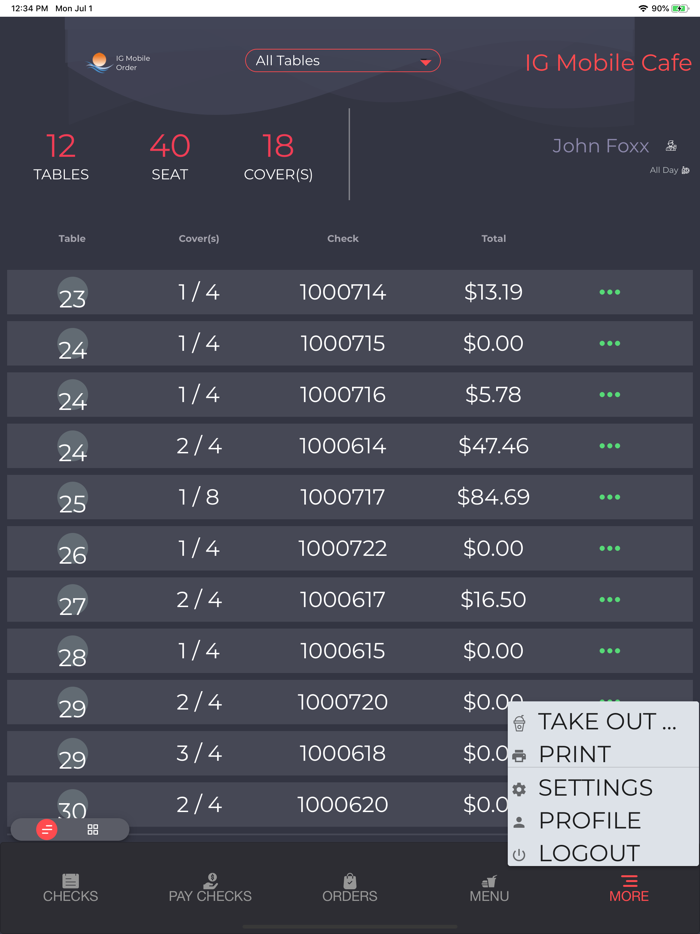Click the server icon beside John Foxx
Viewport: 700px width, 934px height.
tap(670, 145)
